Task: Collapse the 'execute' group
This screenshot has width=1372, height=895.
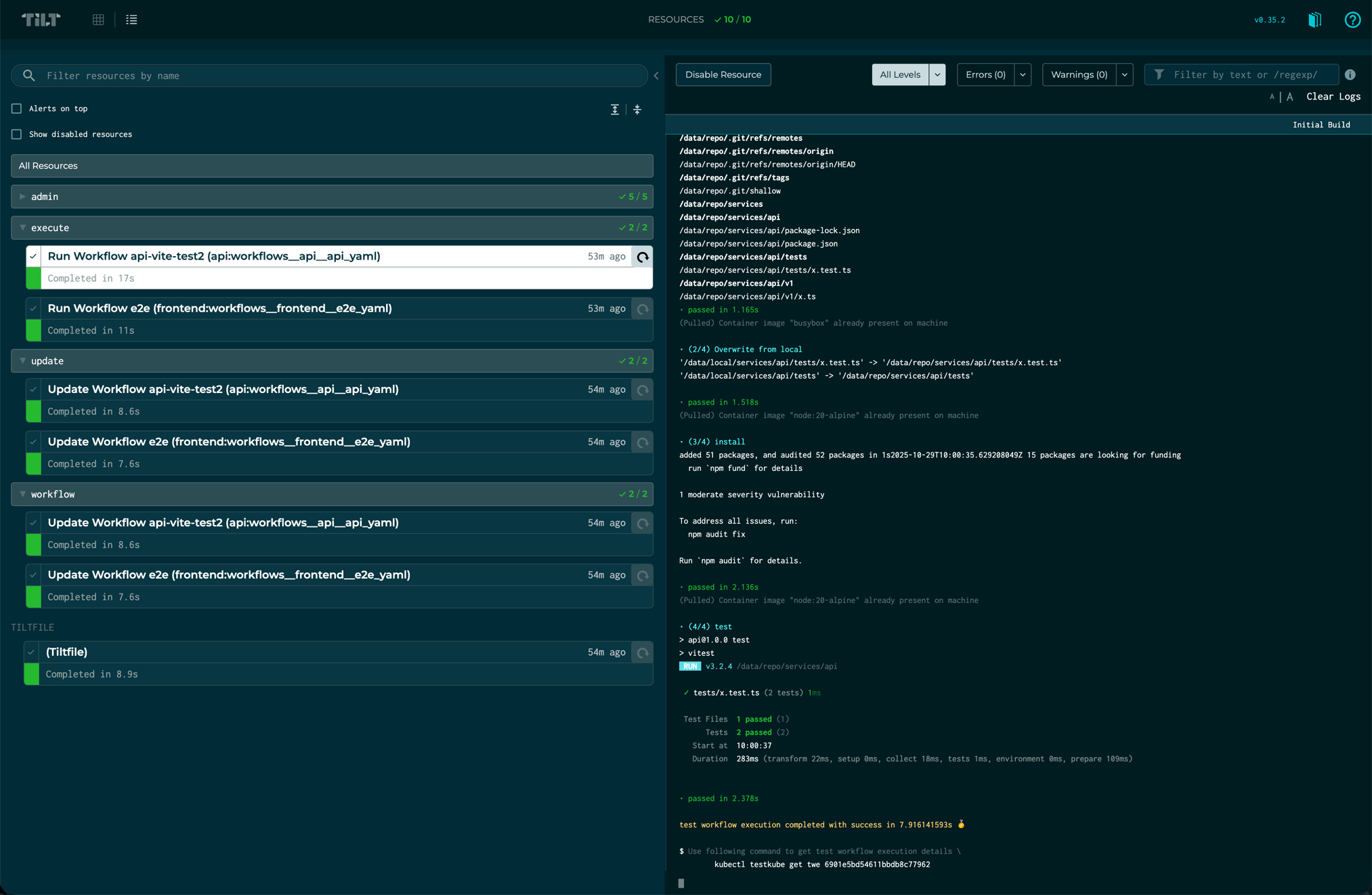Action: click(x=22, y=228)
